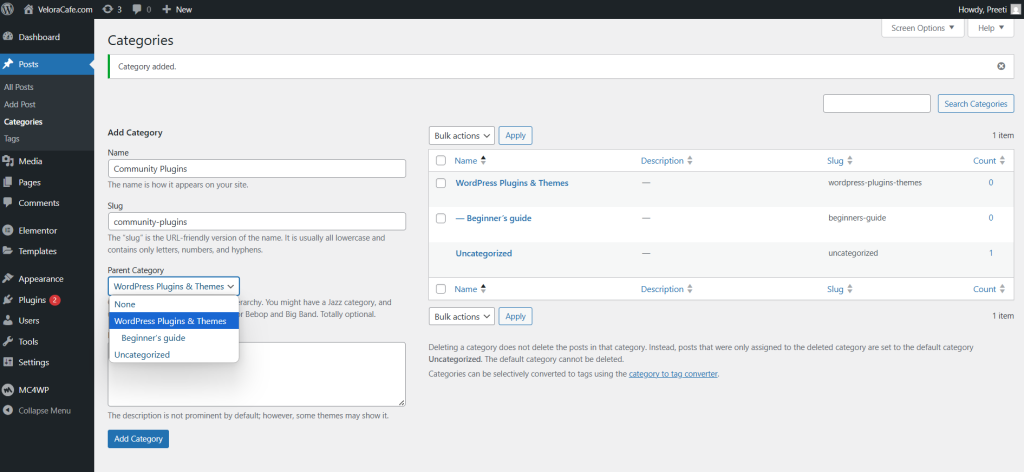The width and height of the screenshot is (1024, 472).
Task: Click slug text wordpress-plugins-themes
Action: [875, 183]
